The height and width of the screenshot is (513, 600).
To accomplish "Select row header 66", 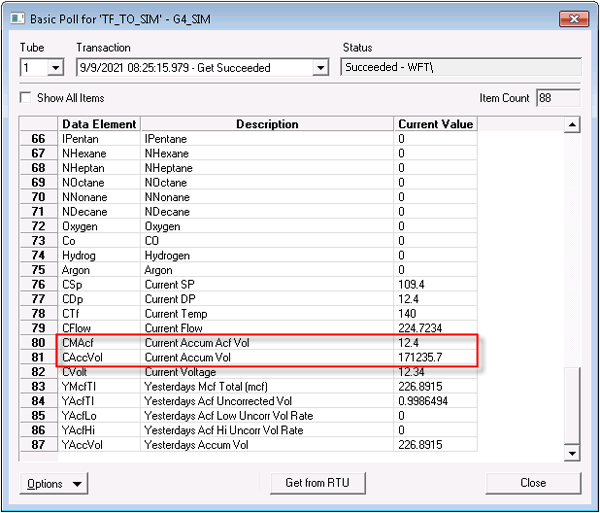I will [x=38, y=138].
